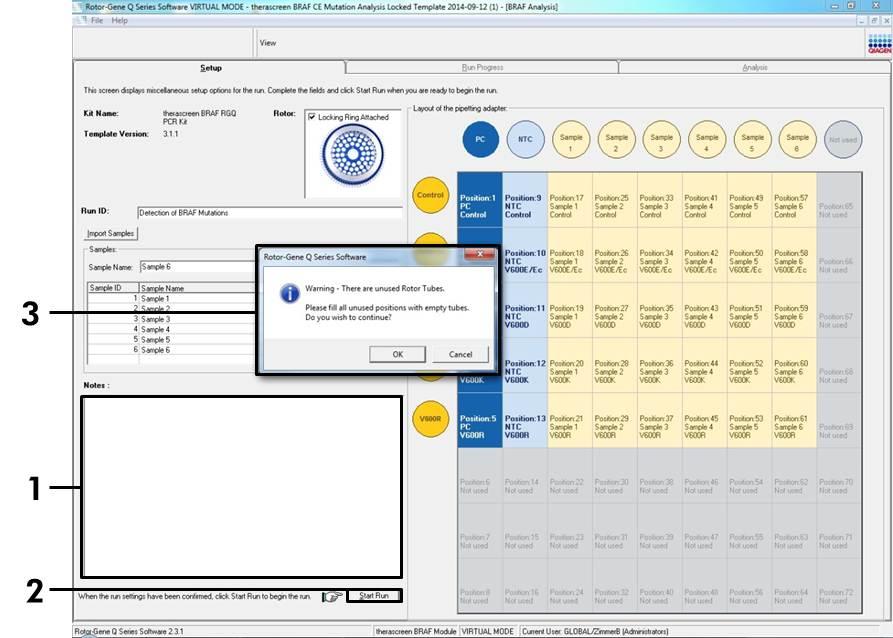Click Position:33 Sample 3 Control cell

(660, 200)
